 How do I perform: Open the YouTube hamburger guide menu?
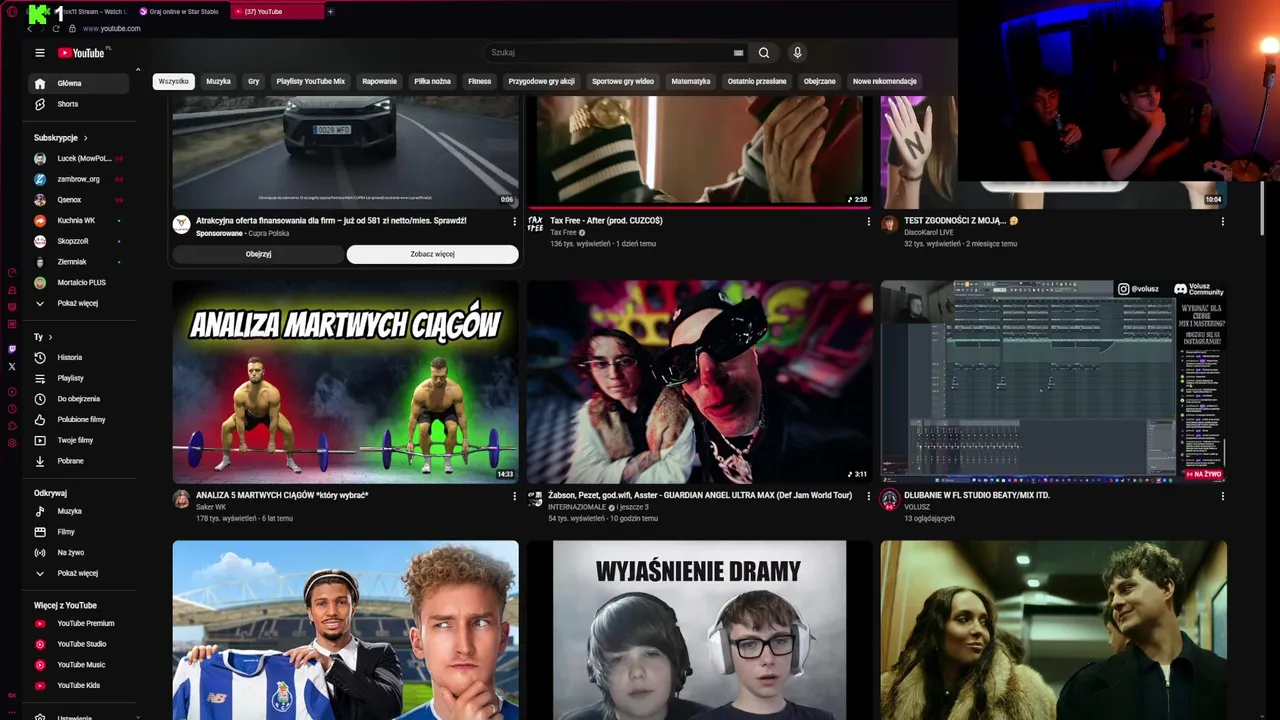click(40, 53)
